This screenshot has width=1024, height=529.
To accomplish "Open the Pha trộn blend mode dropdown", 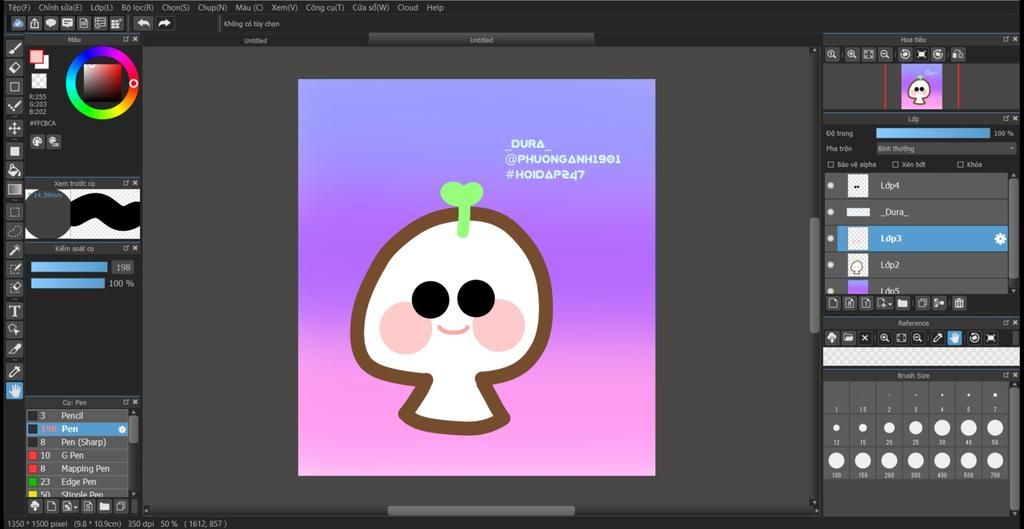I will (946, 149).
